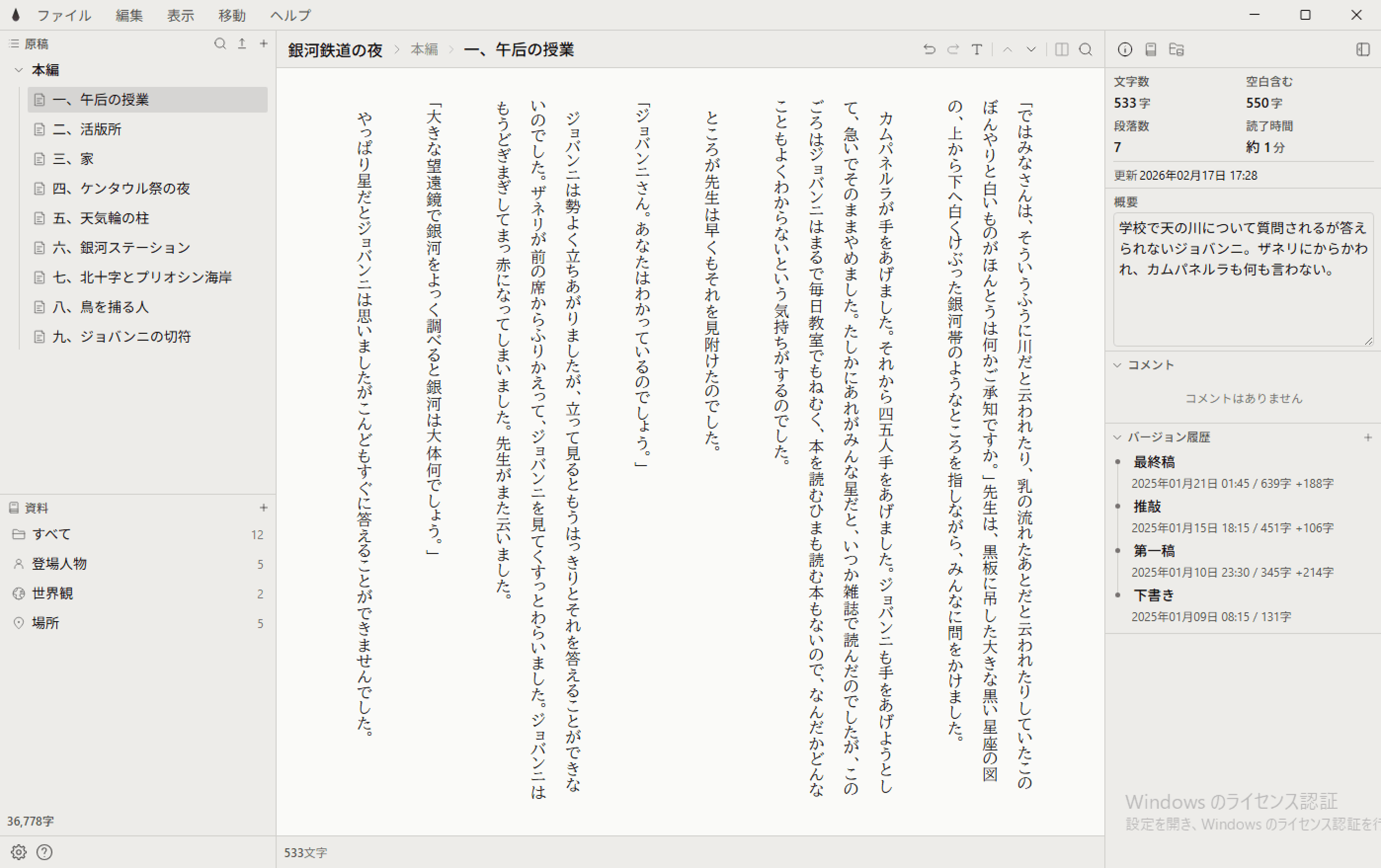Add new manuscript with 原稿 plus icon

coord(264,43)
